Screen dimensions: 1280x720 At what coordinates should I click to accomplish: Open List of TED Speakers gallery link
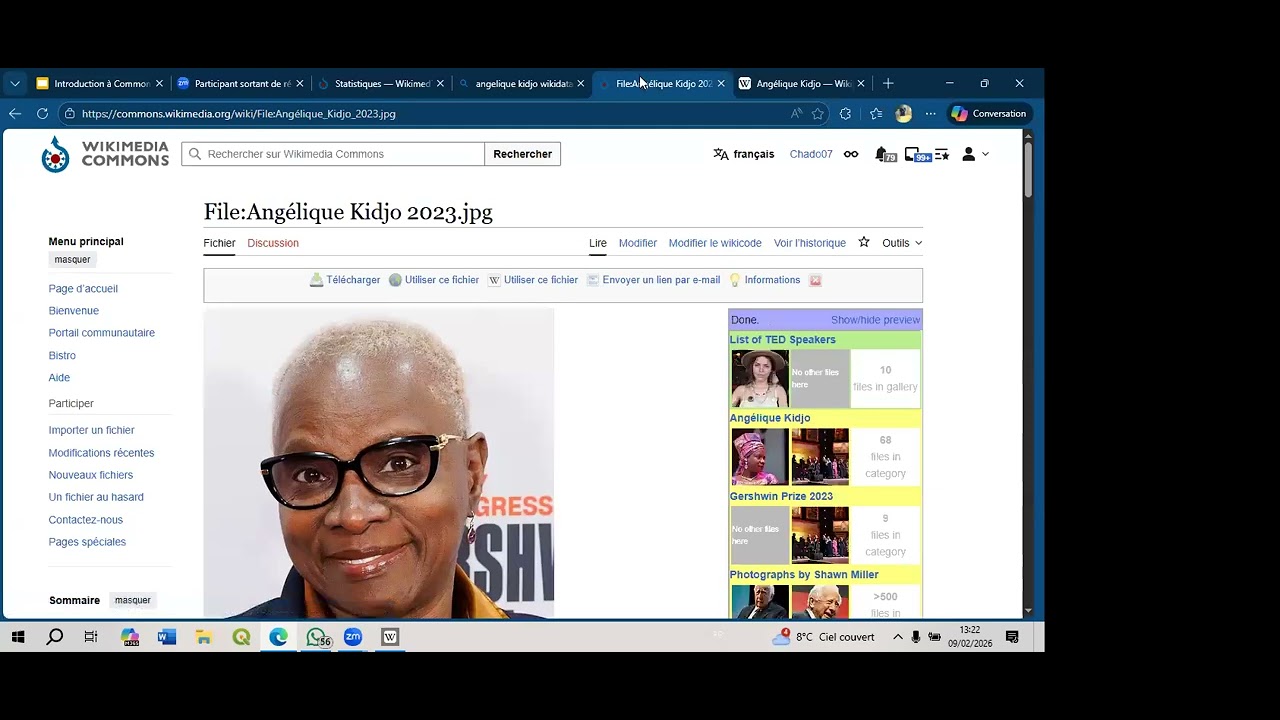click(x=782, y=340)
